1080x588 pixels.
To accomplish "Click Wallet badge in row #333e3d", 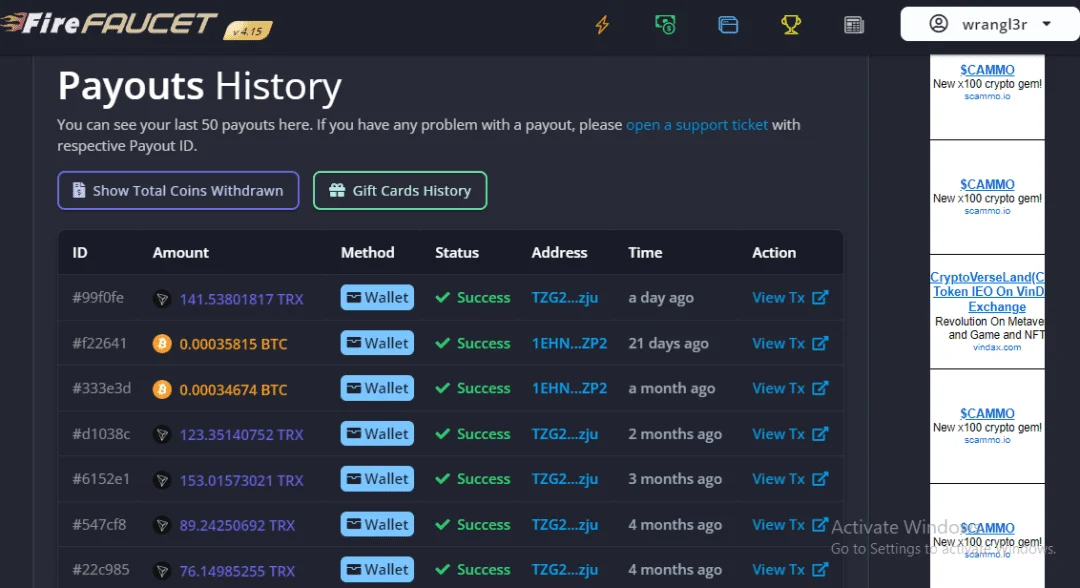I will pos(377,388).
